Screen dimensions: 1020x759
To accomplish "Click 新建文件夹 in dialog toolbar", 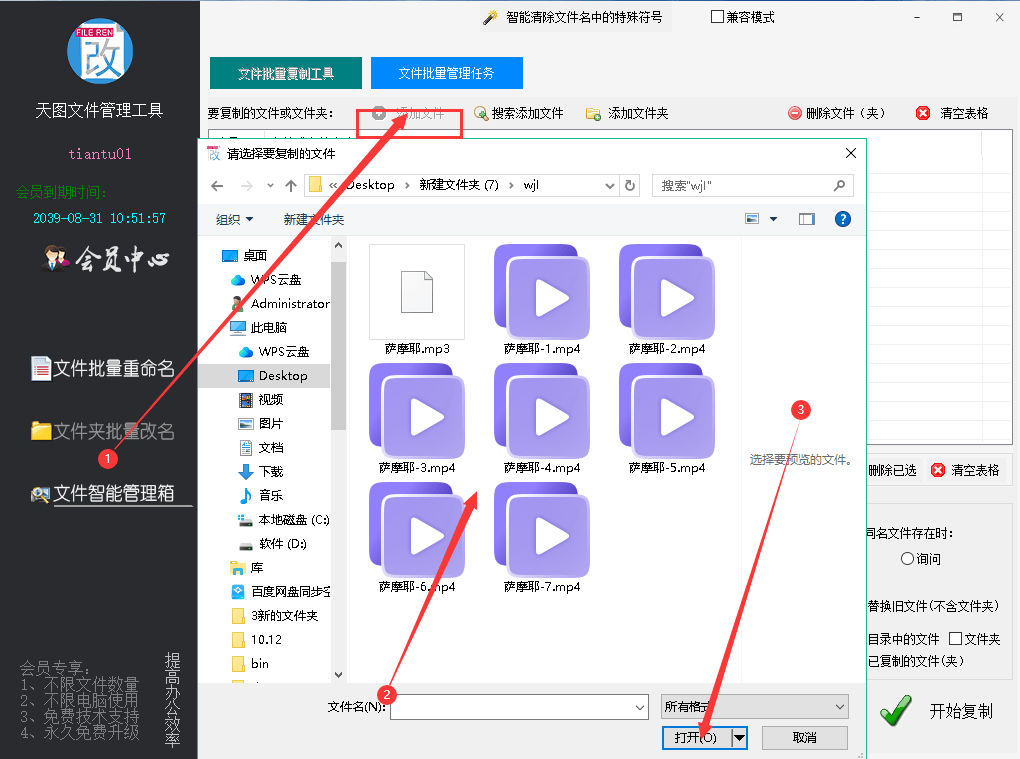I will (x=314, y=220).
